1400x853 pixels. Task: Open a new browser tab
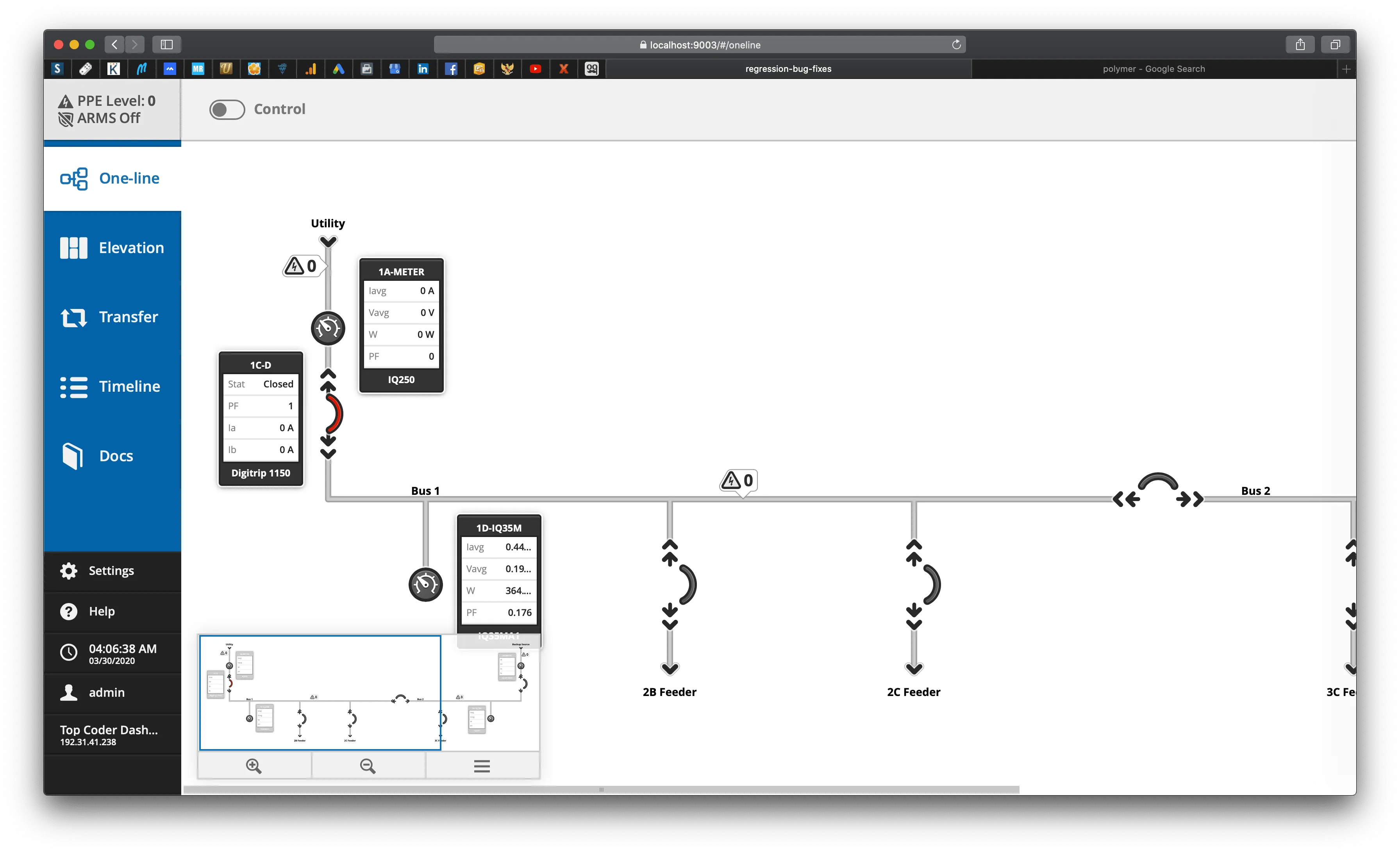1346,69
